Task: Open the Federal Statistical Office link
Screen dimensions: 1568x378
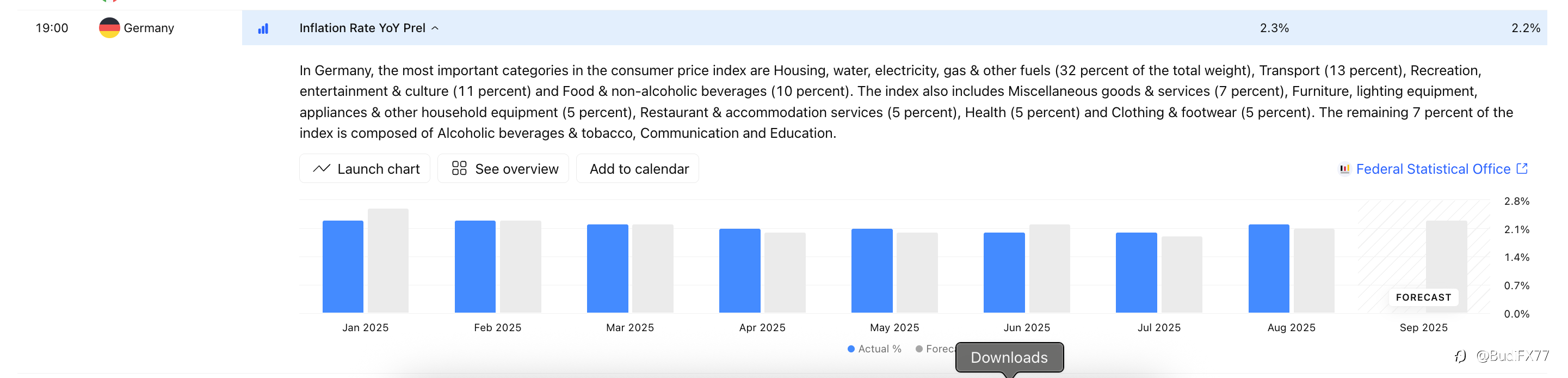Action: point(1433,169)
